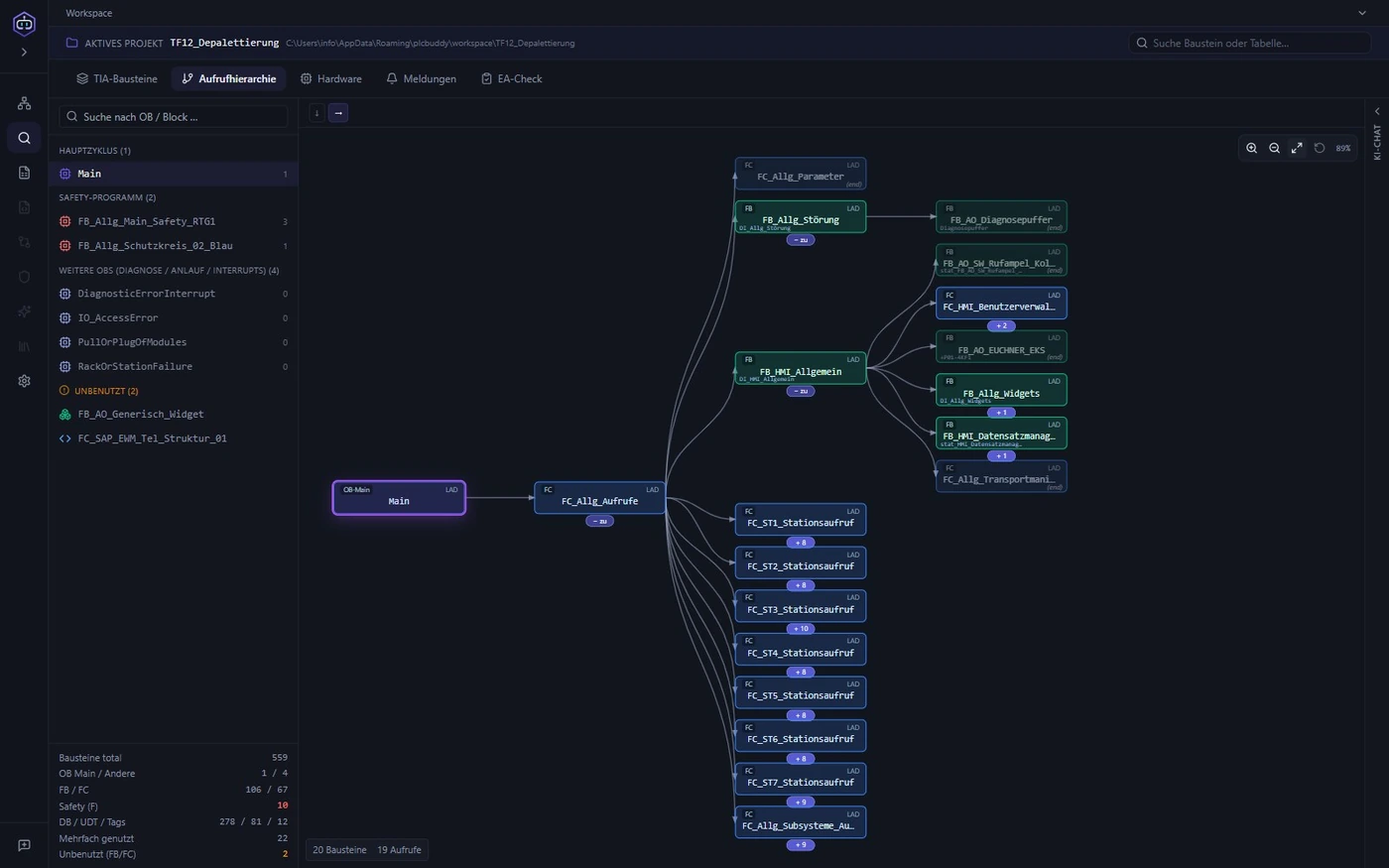Switch graph layout to horizontal direction

338,113
